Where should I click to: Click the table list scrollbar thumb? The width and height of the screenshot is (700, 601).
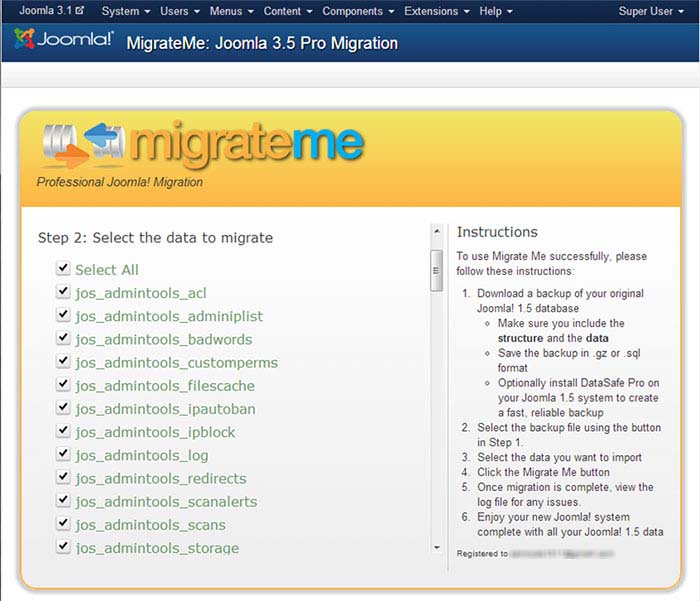point(437,271)
